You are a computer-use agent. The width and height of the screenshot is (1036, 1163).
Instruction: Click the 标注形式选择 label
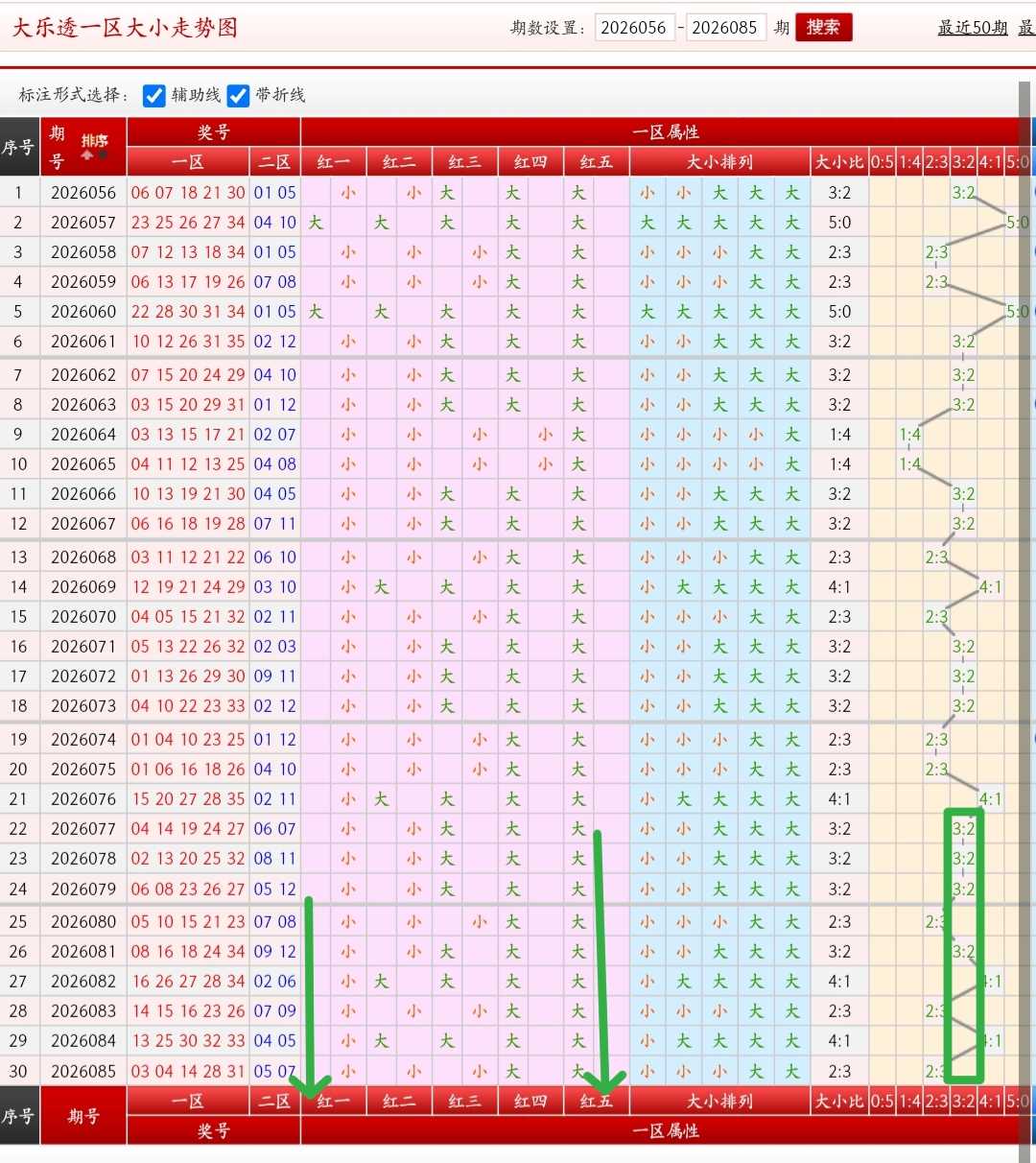click(74, 95)
